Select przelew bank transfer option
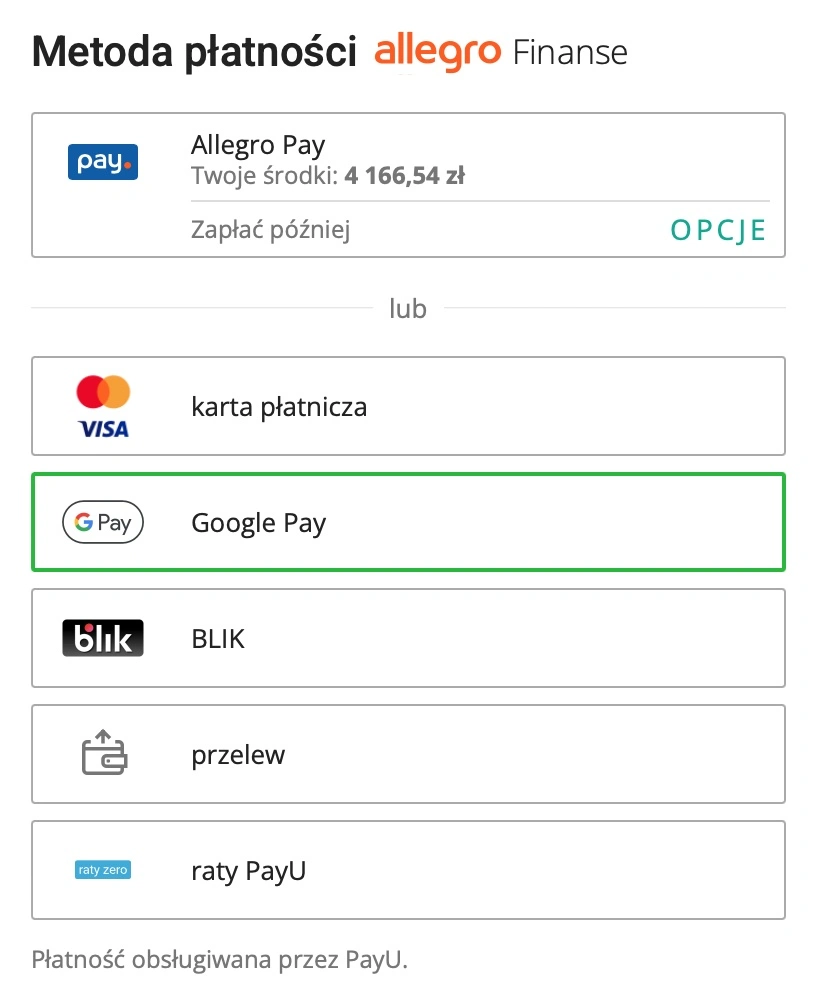822x996 pixels. point(408,754)
